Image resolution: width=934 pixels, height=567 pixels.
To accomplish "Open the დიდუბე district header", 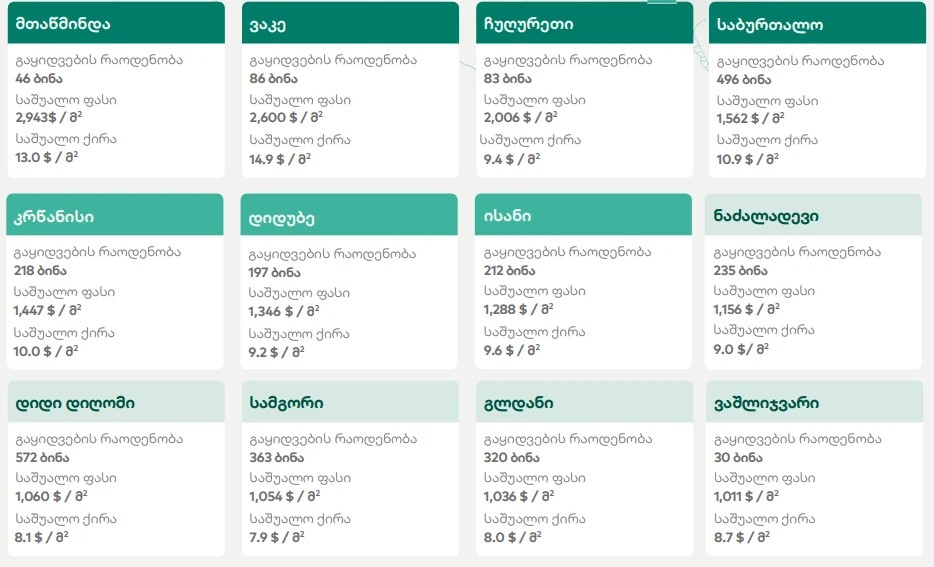I will point(349,217).
